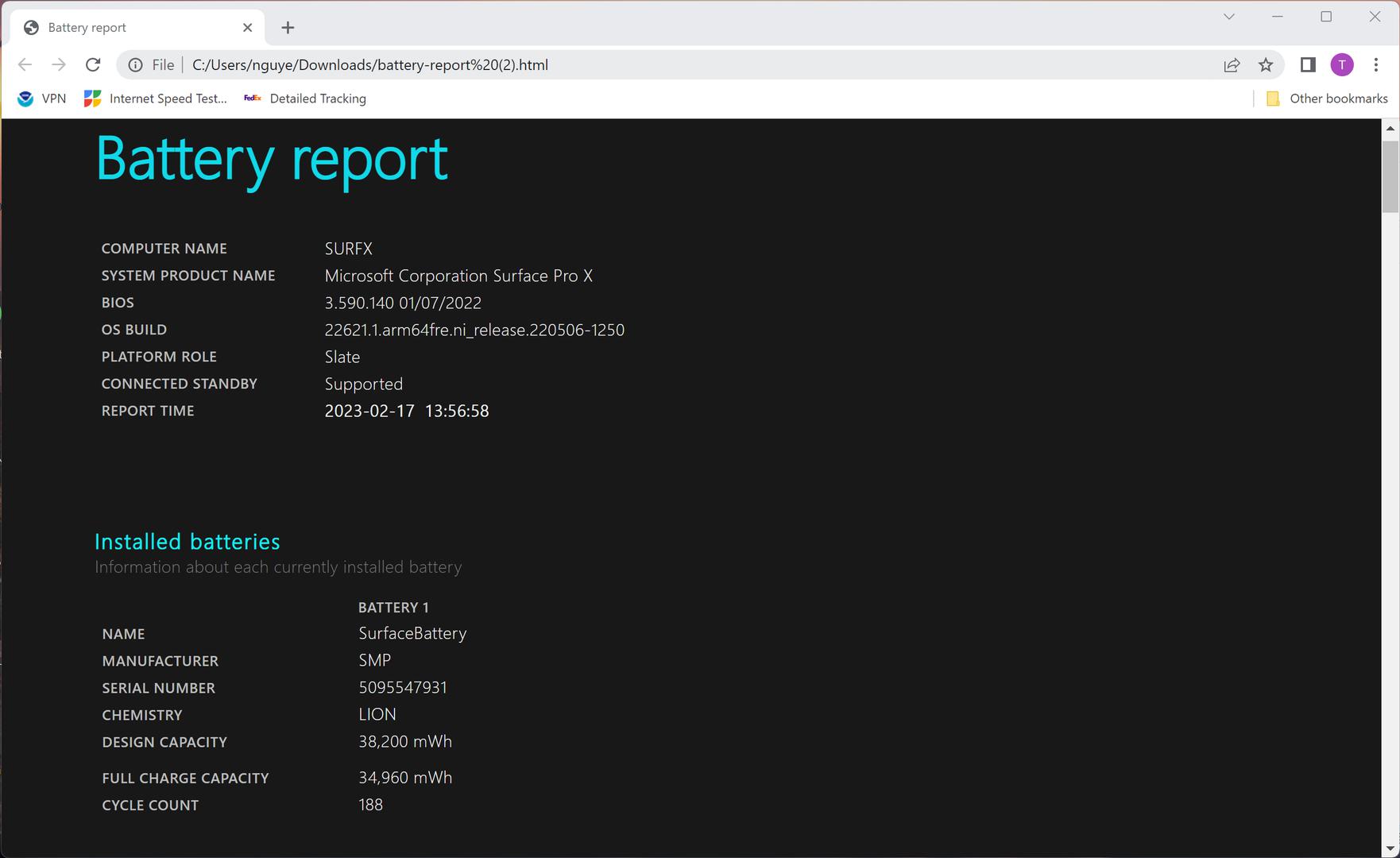Minimize the browser window
The width and height of the screenshot is (1400, 858).
(1278, 17)
